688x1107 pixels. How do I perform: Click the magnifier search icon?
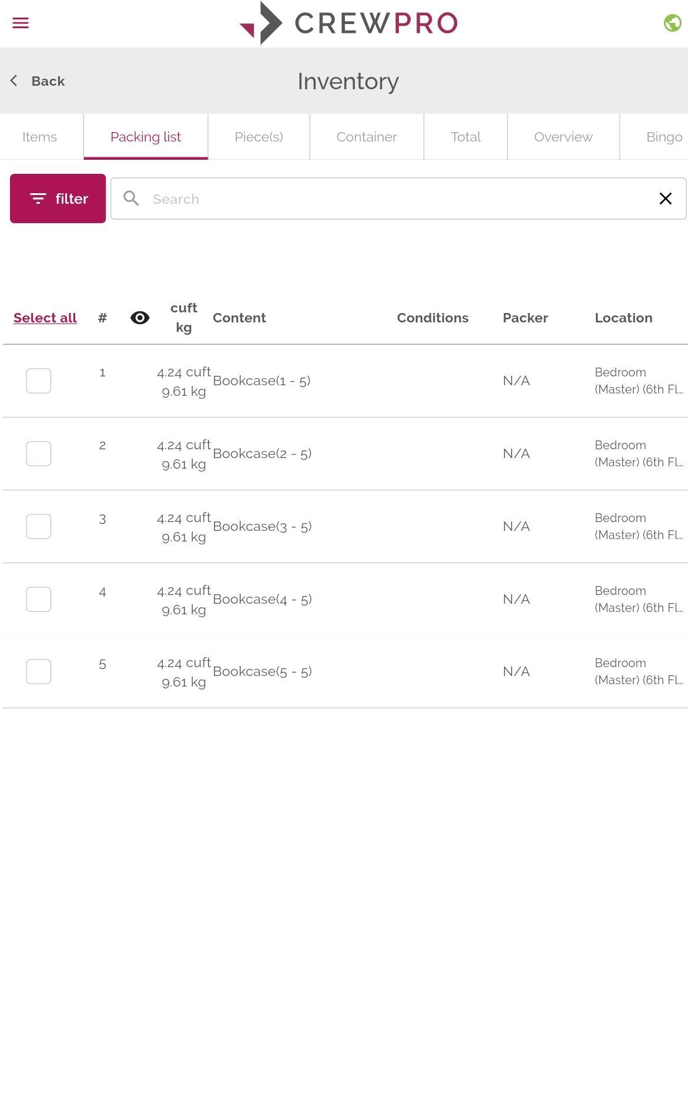coord(131,198)
